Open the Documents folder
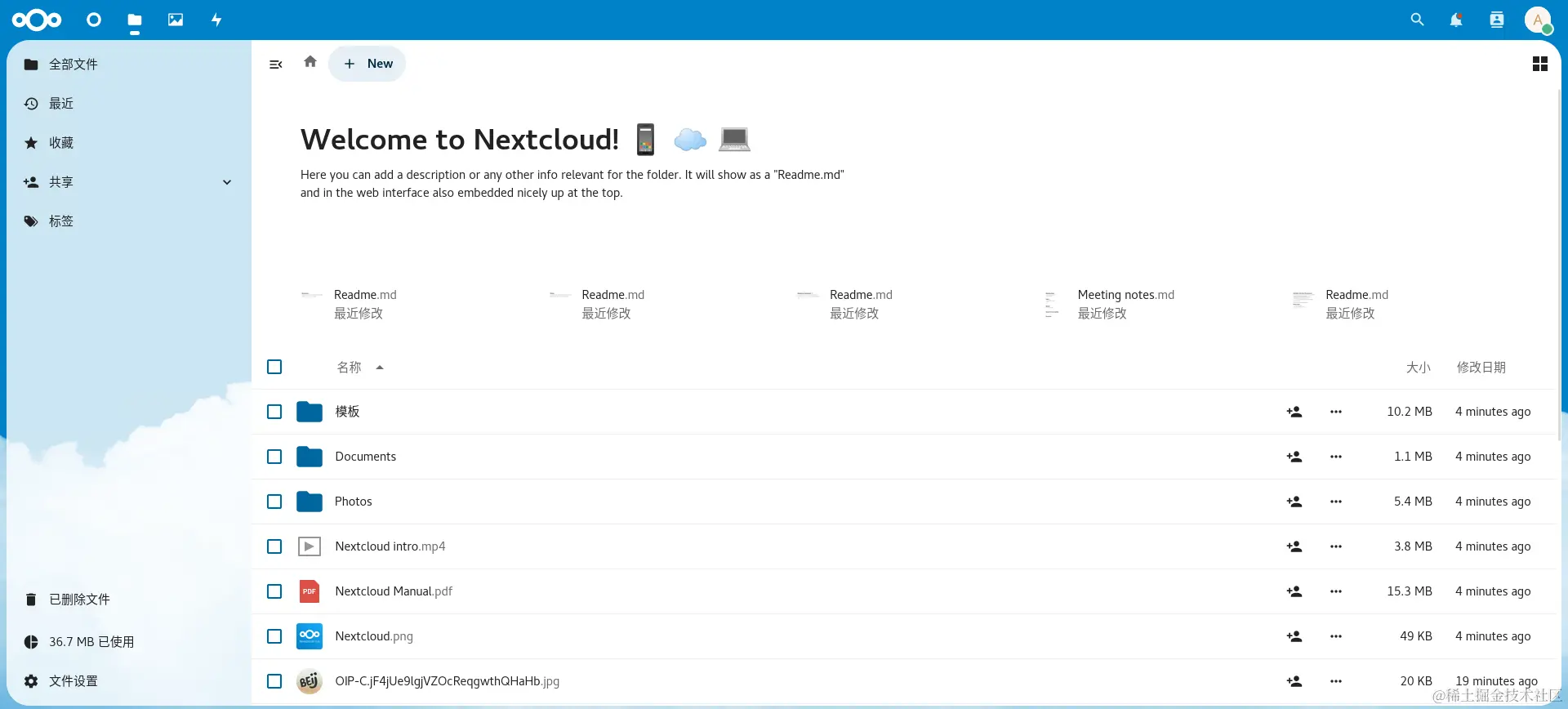 (x=365, y=457)
